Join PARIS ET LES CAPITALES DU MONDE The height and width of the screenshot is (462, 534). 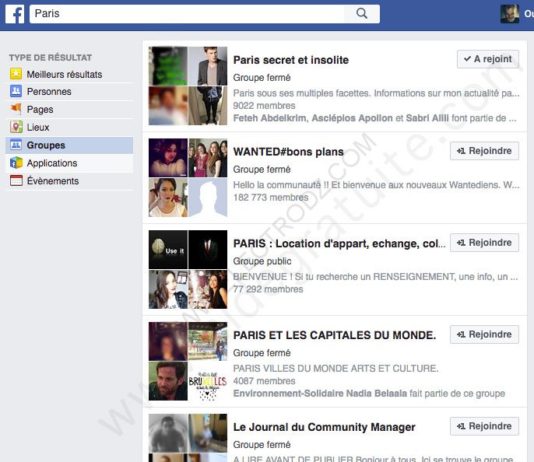click(484, 335)
